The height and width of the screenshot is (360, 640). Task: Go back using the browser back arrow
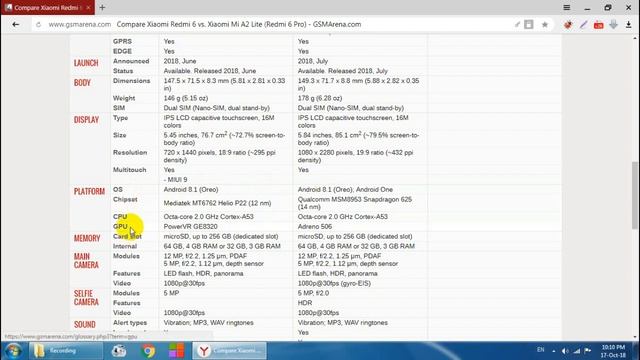(x=16, y=24)
